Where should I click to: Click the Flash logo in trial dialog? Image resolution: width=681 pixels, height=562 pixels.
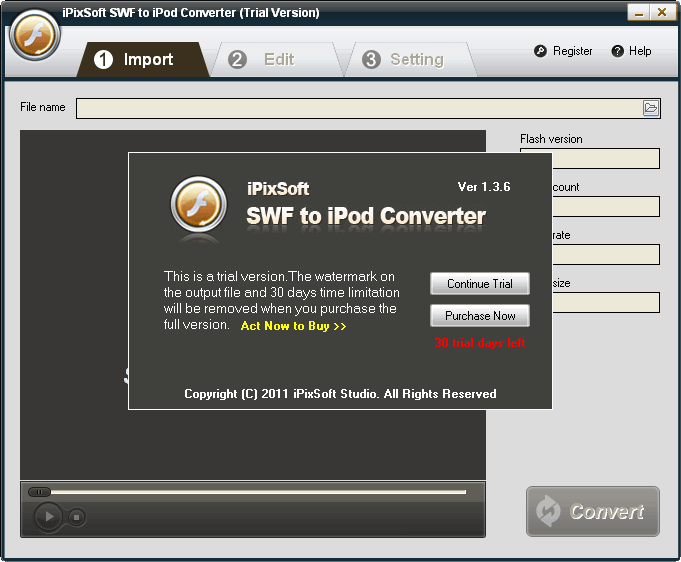tap(199, 205)
